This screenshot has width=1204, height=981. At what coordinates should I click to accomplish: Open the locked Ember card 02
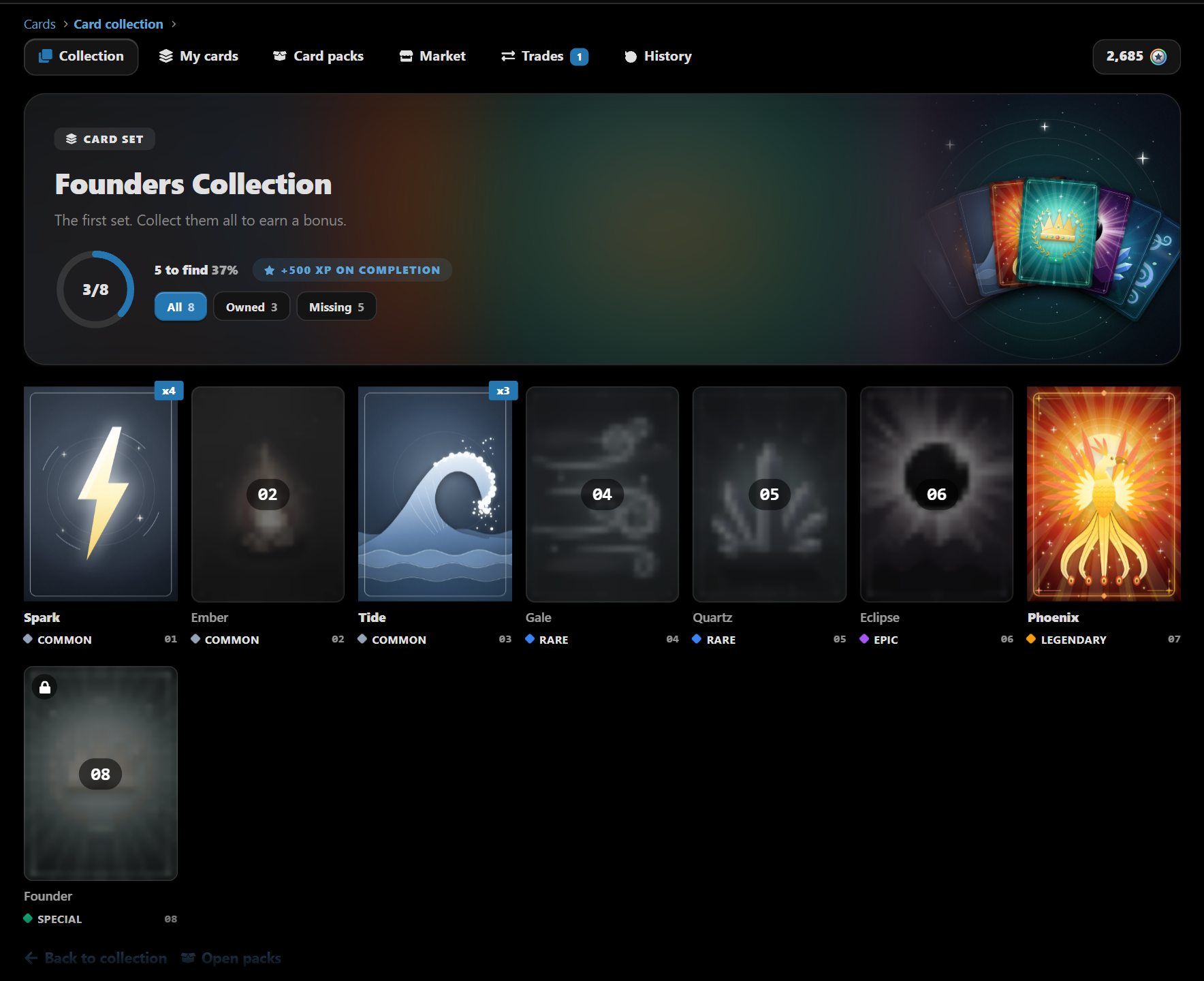click(268, 494)
